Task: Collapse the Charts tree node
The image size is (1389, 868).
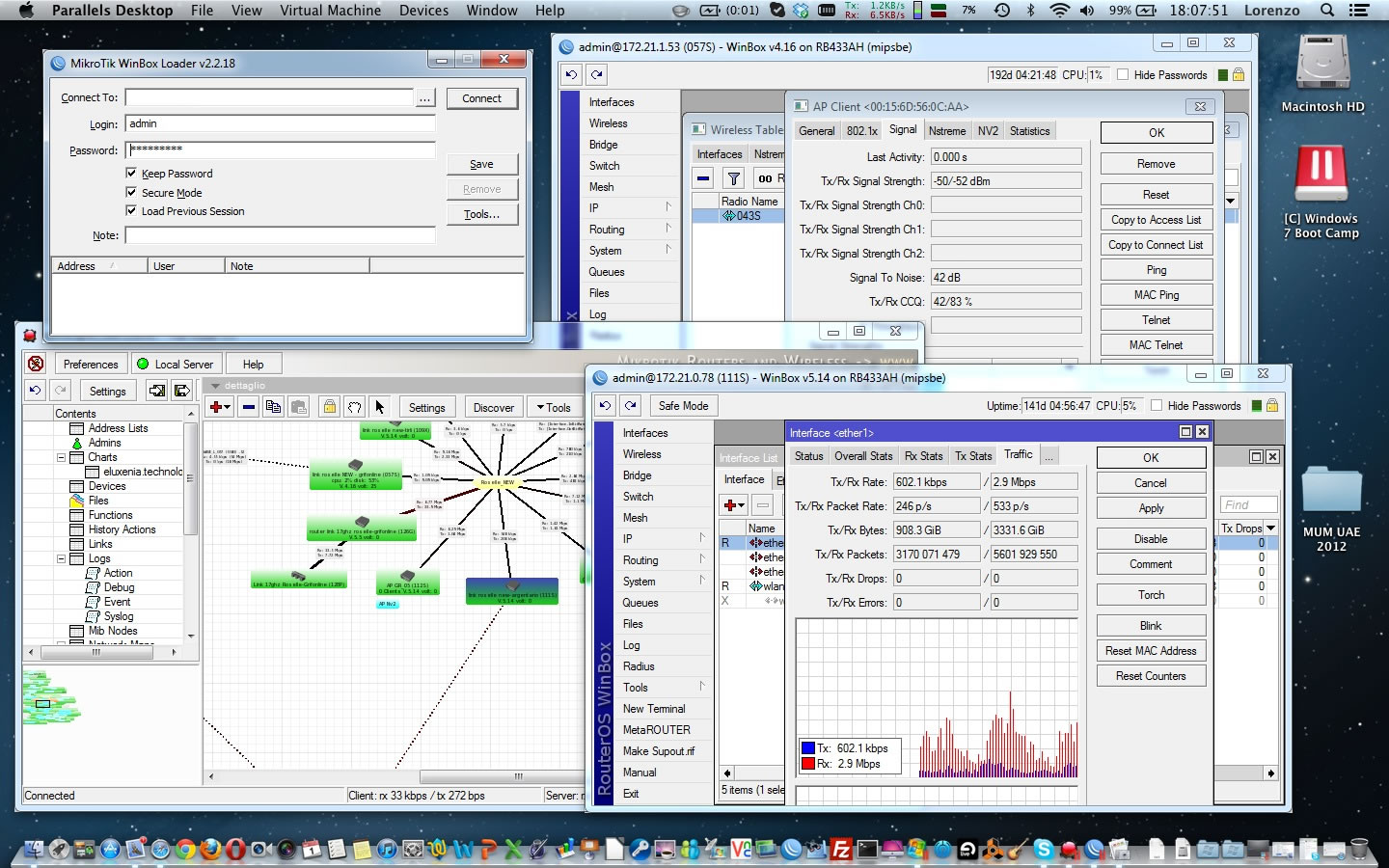Action: point(62,457)
